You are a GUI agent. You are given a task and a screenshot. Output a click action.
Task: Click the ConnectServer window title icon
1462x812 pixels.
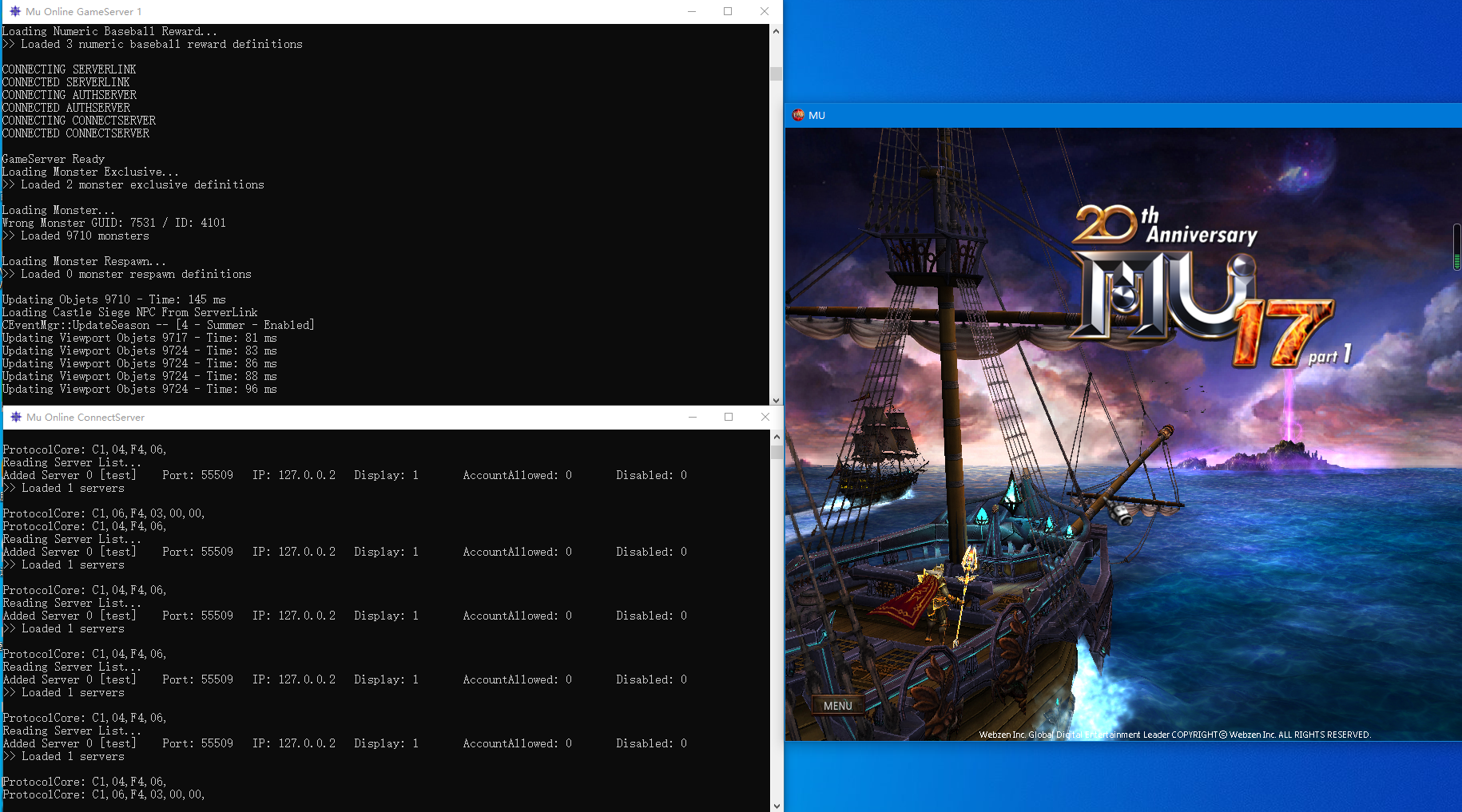tap(16, 418)
